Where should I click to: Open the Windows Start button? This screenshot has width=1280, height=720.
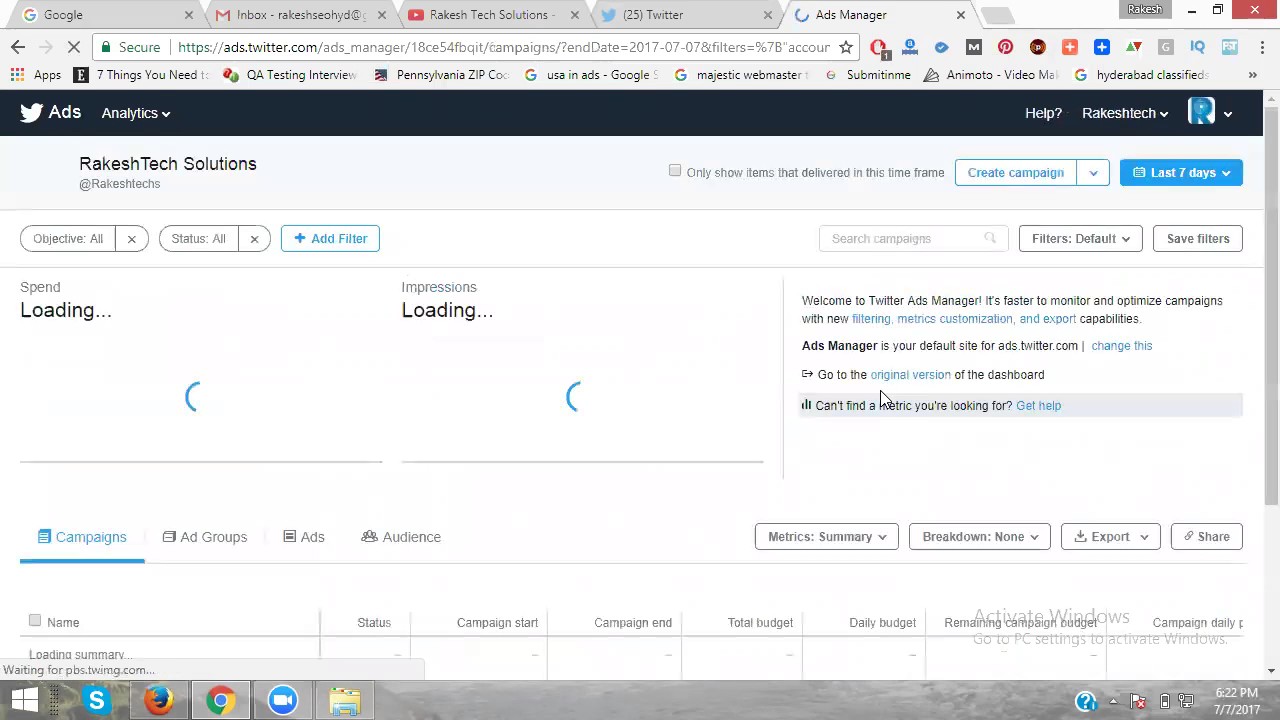25,700
